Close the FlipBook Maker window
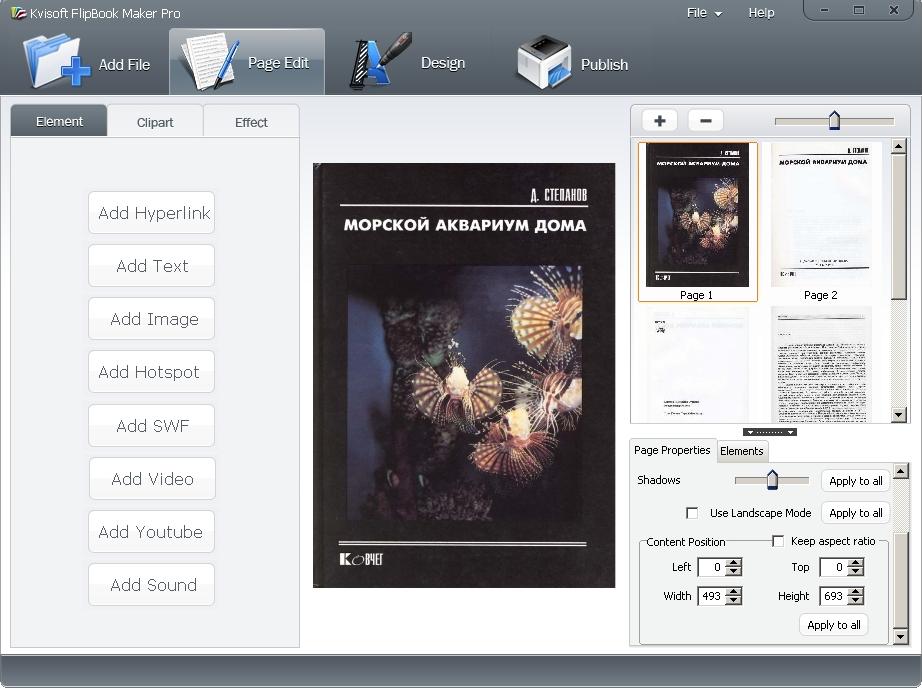The height and width of the screenshot is (689, 922). 894,10
